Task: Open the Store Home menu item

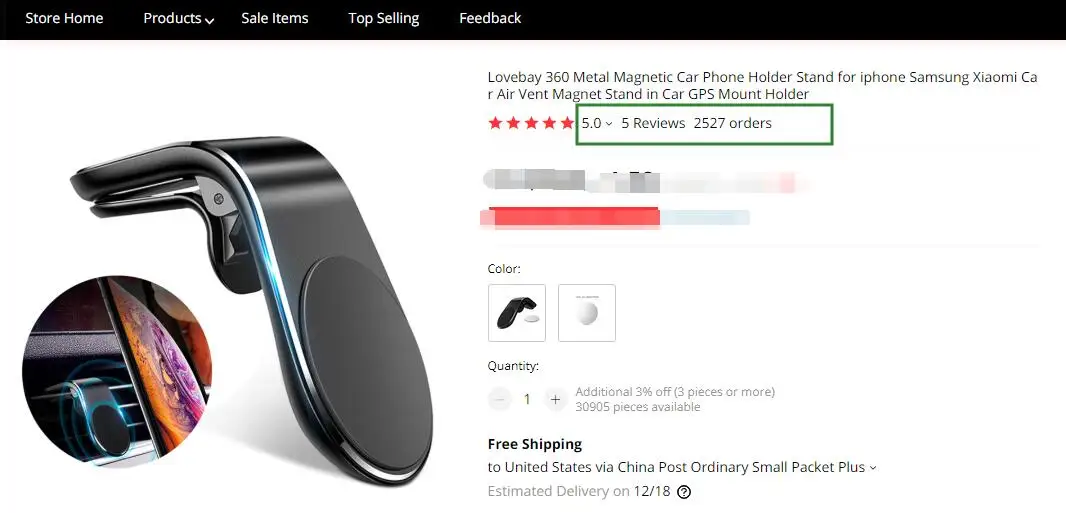Action: 64,18
